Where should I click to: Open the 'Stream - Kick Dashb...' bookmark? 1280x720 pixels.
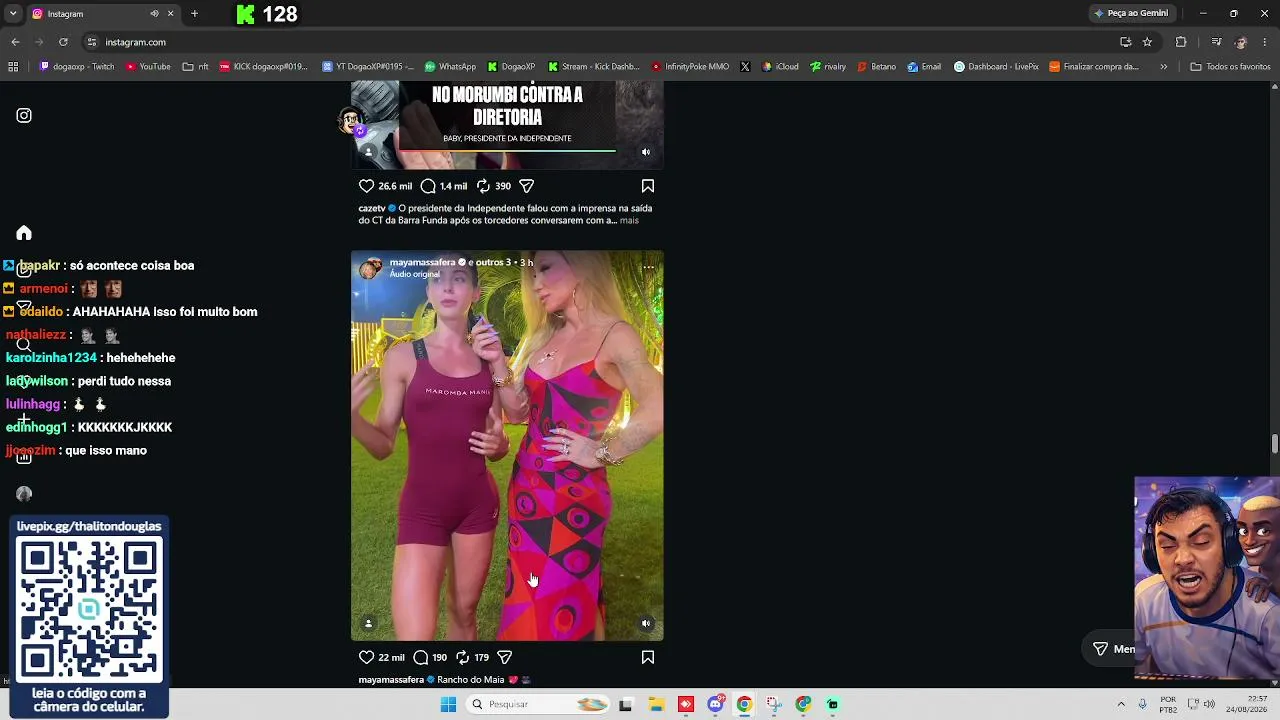tap(594, 67)
